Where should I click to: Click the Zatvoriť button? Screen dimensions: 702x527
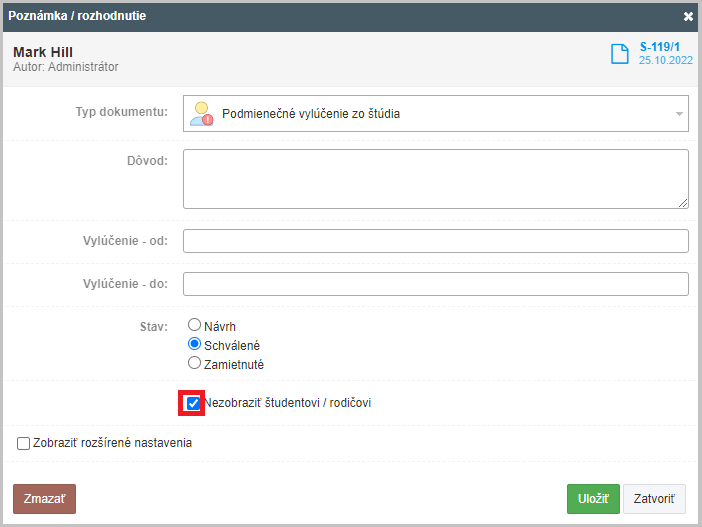coord(654,499)
